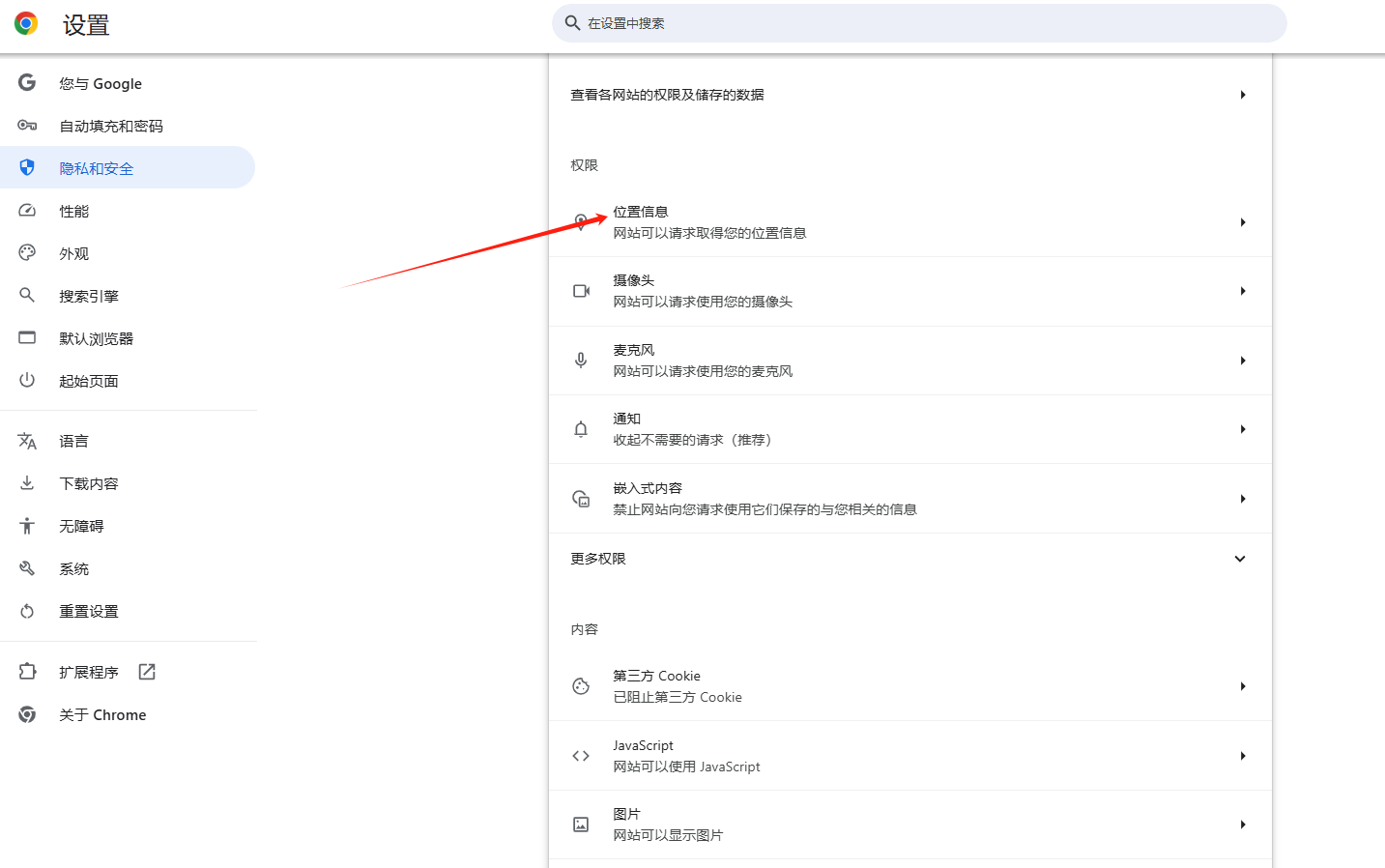Click the 内容 section heading

[584, 629]
